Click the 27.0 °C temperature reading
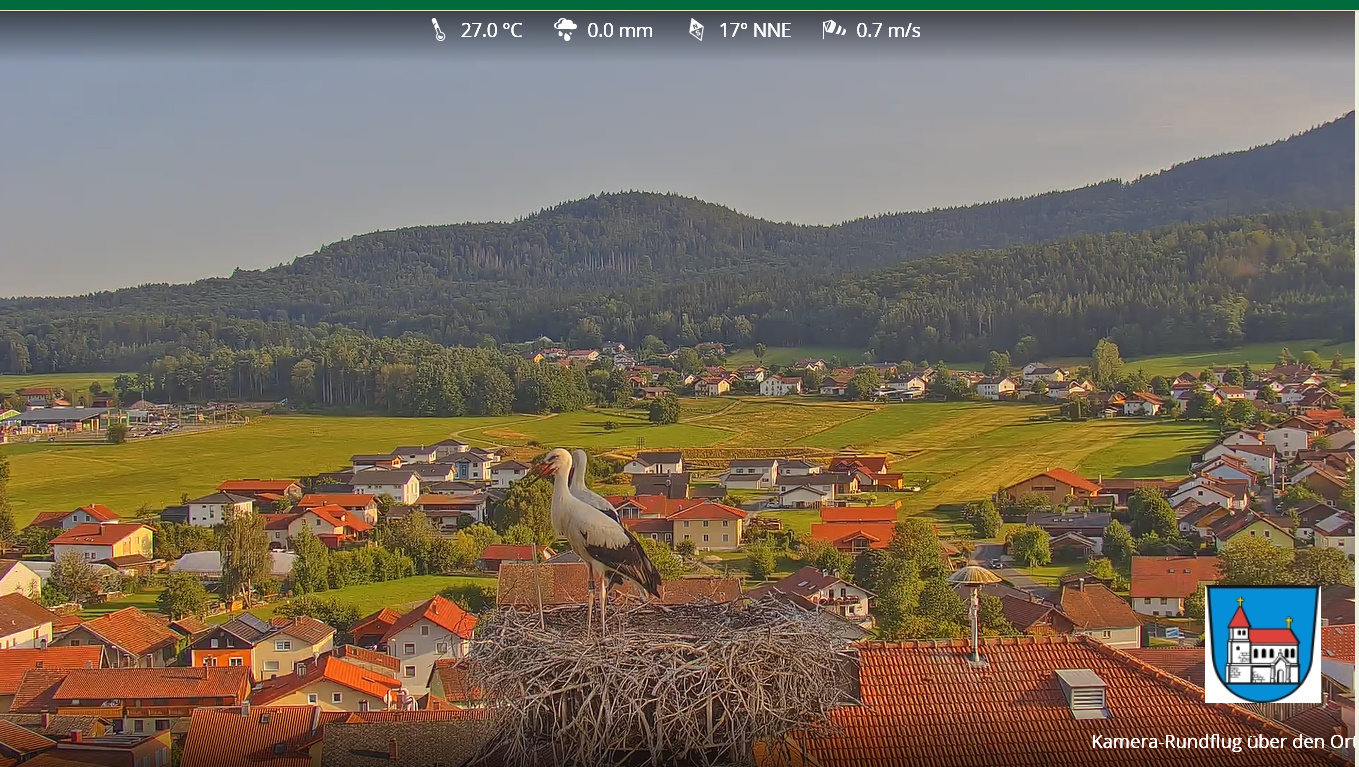This screenshot has width=1359, height=767. pos(491,31)
